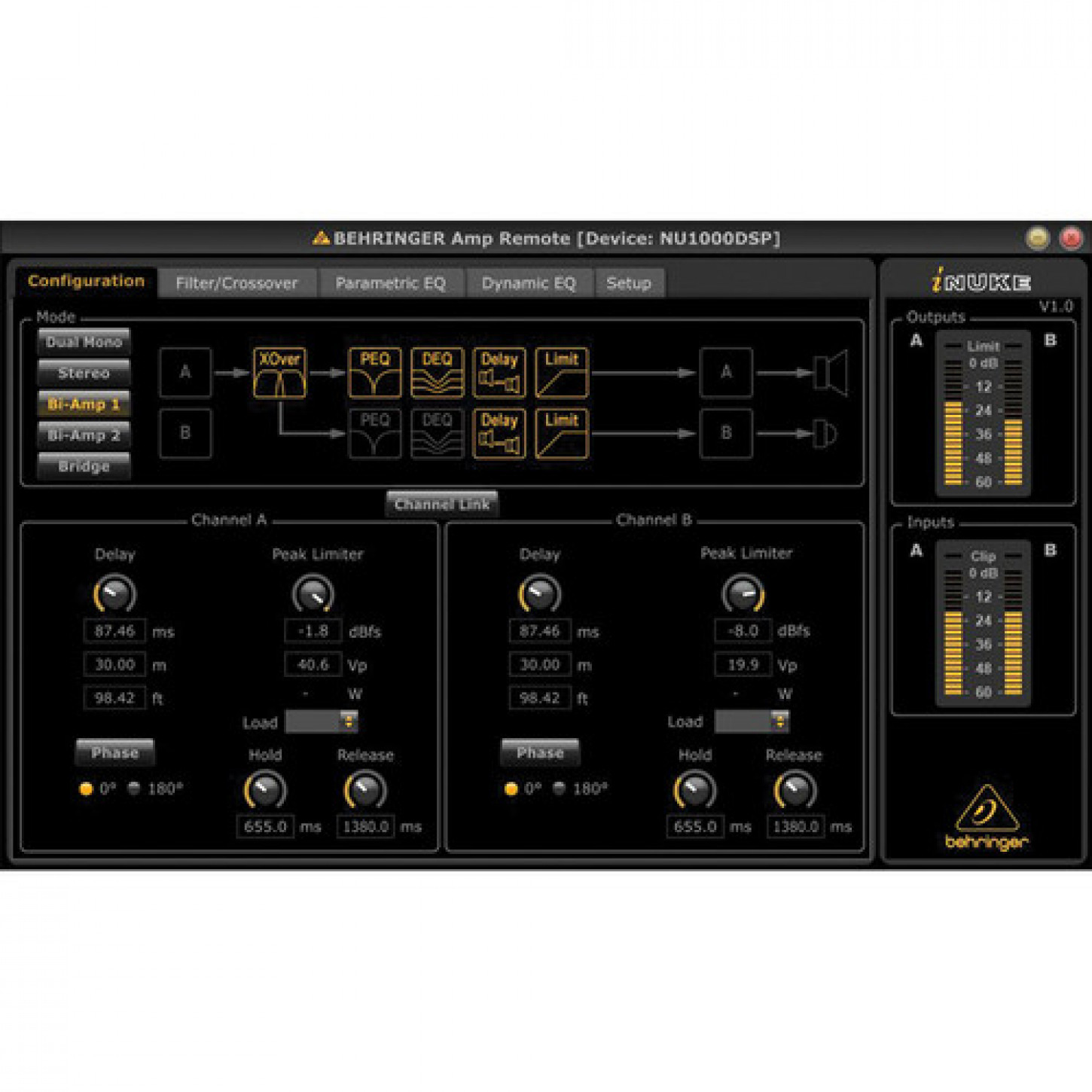Screen dimensions: 1092x1092
Task: Click the top-row Delay block
Action: click(x=499, y=373)
